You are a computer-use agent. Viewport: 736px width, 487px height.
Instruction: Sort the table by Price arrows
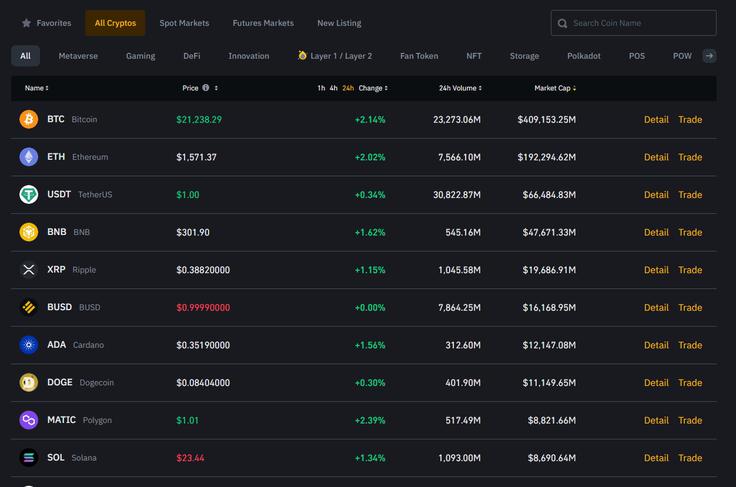point(216,88)
